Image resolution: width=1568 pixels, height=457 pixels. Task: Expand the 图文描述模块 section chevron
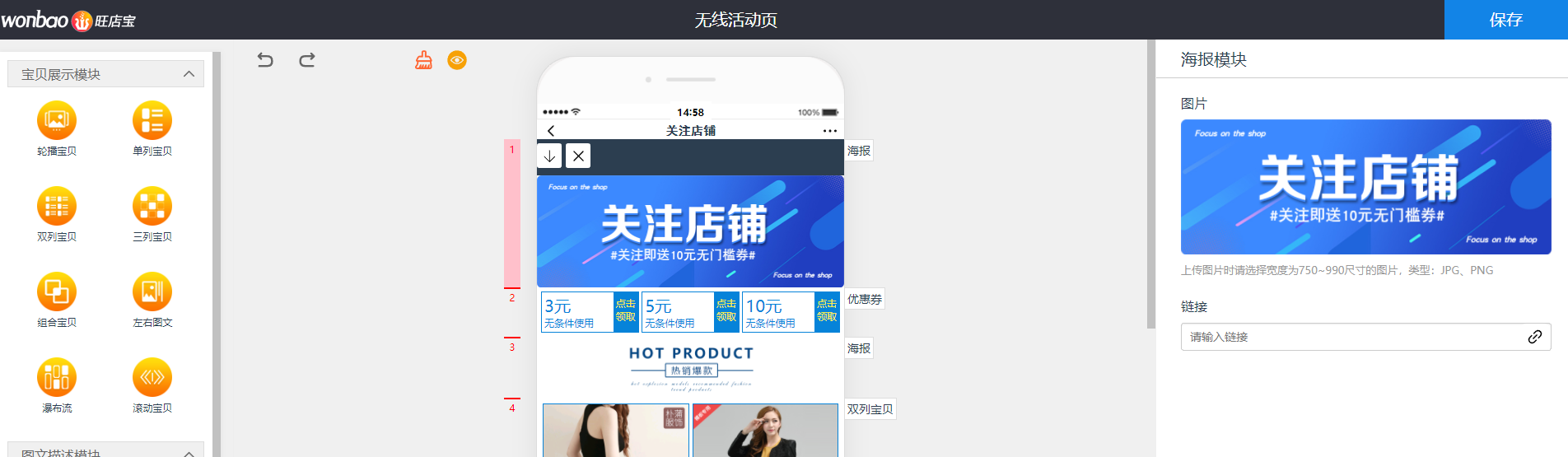point(189,452)
